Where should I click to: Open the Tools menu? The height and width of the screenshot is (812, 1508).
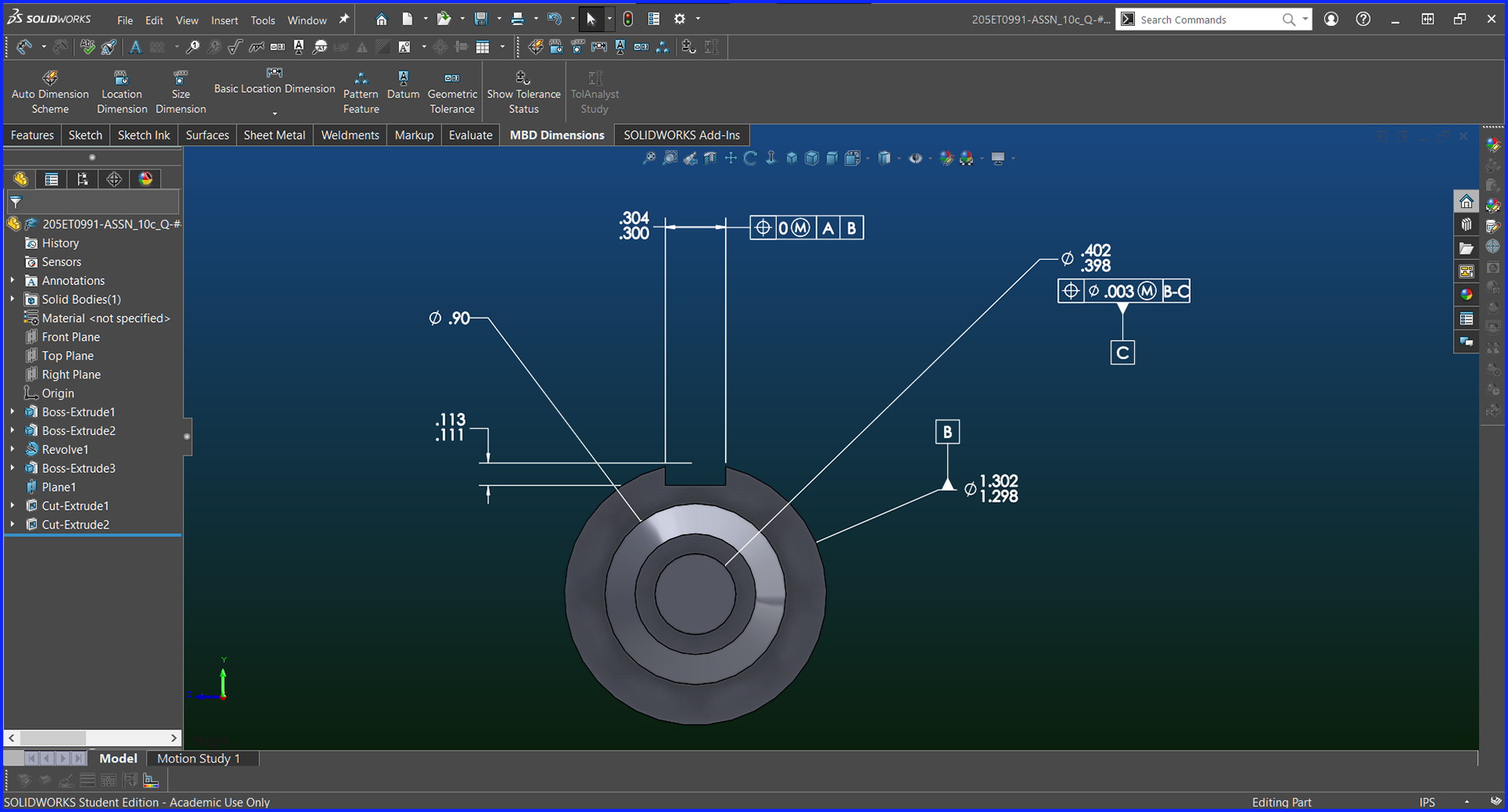(262, 20)
